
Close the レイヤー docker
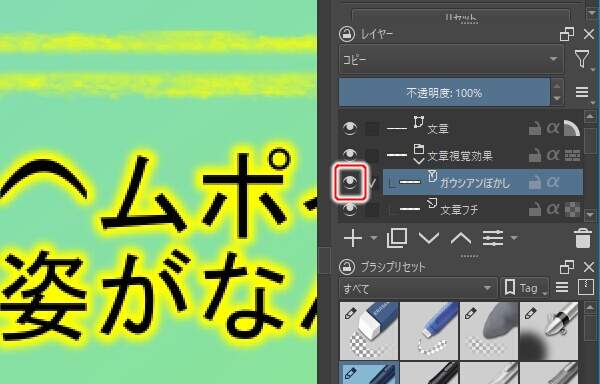(x=589, y=34)
